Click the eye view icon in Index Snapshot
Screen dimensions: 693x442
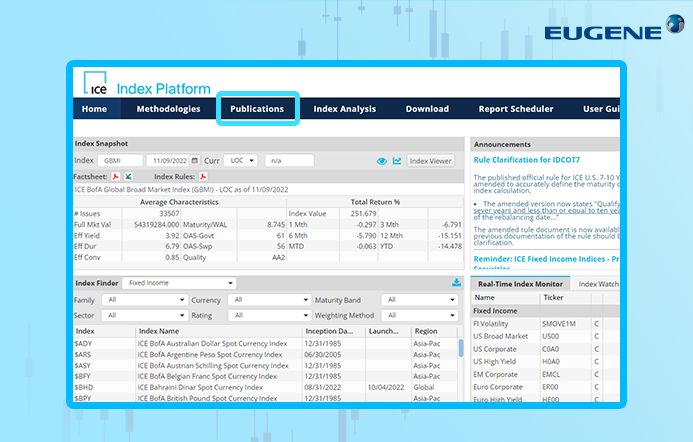(381, 161)
